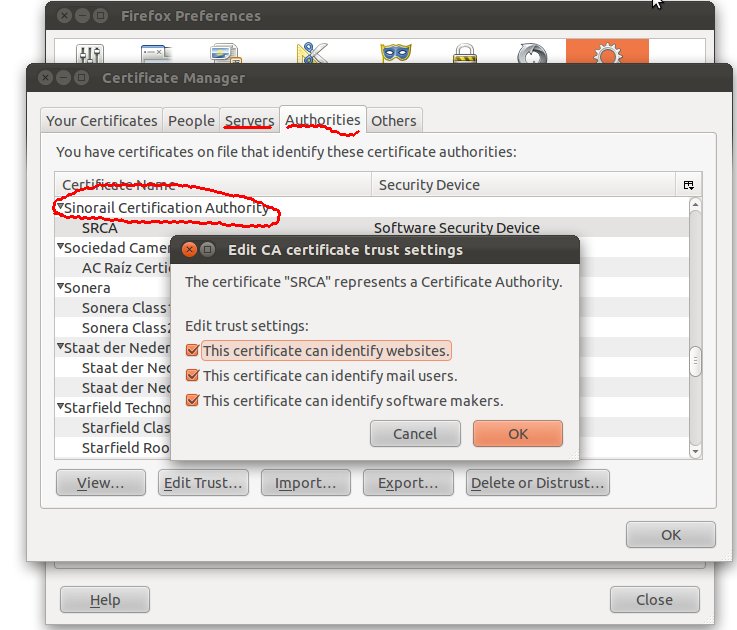Open the Applications scissors icon
The height and width of the screenshot is (630, 737).
[312, 53]
